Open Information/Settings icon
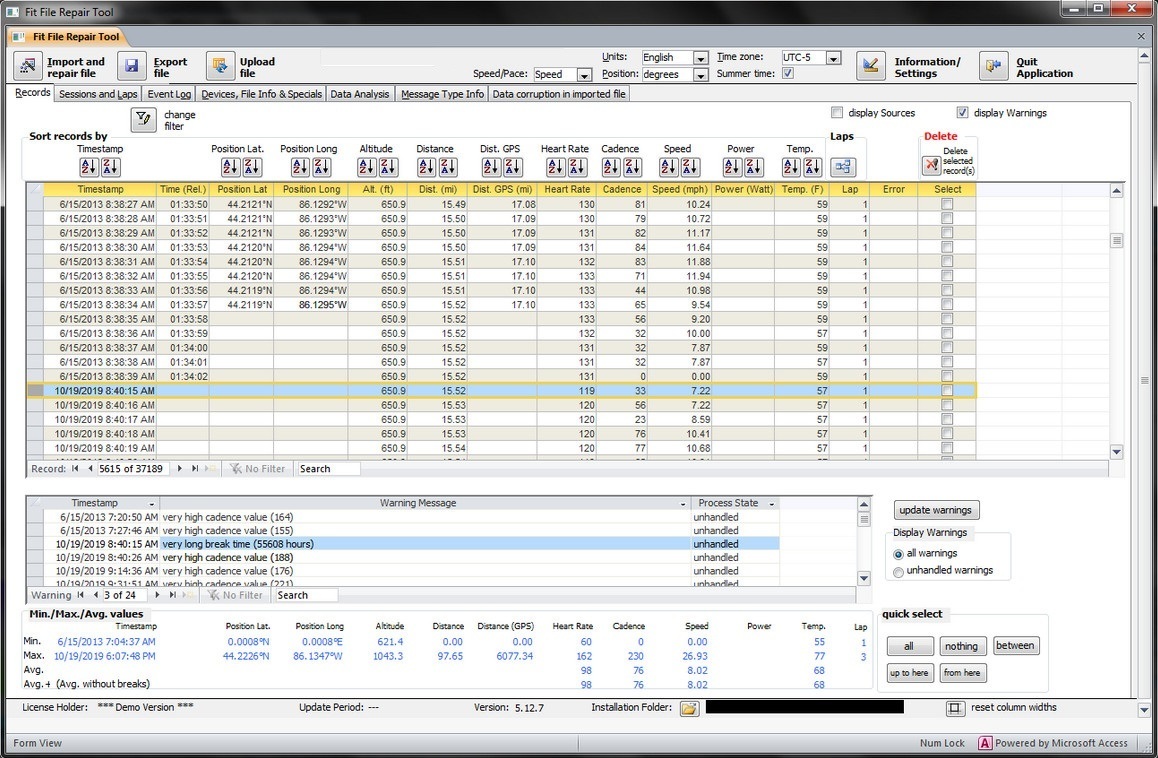This screenshot has height=758, width=1158. click(871, 66)
